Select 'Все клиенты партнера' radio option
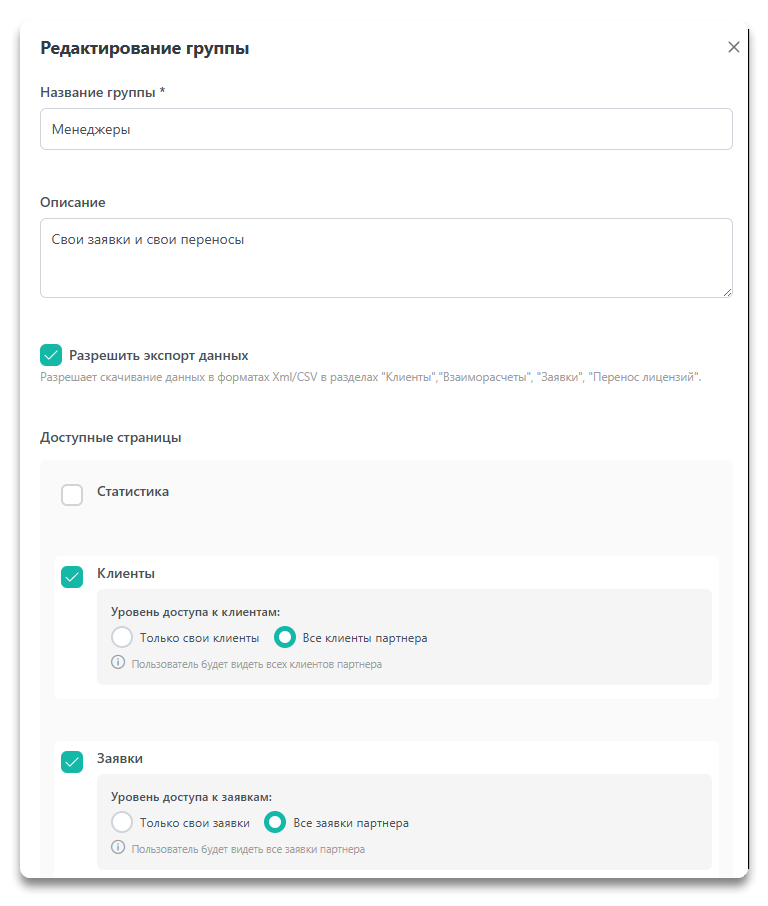This screenshot has height=906, width=768. (285, 637)
